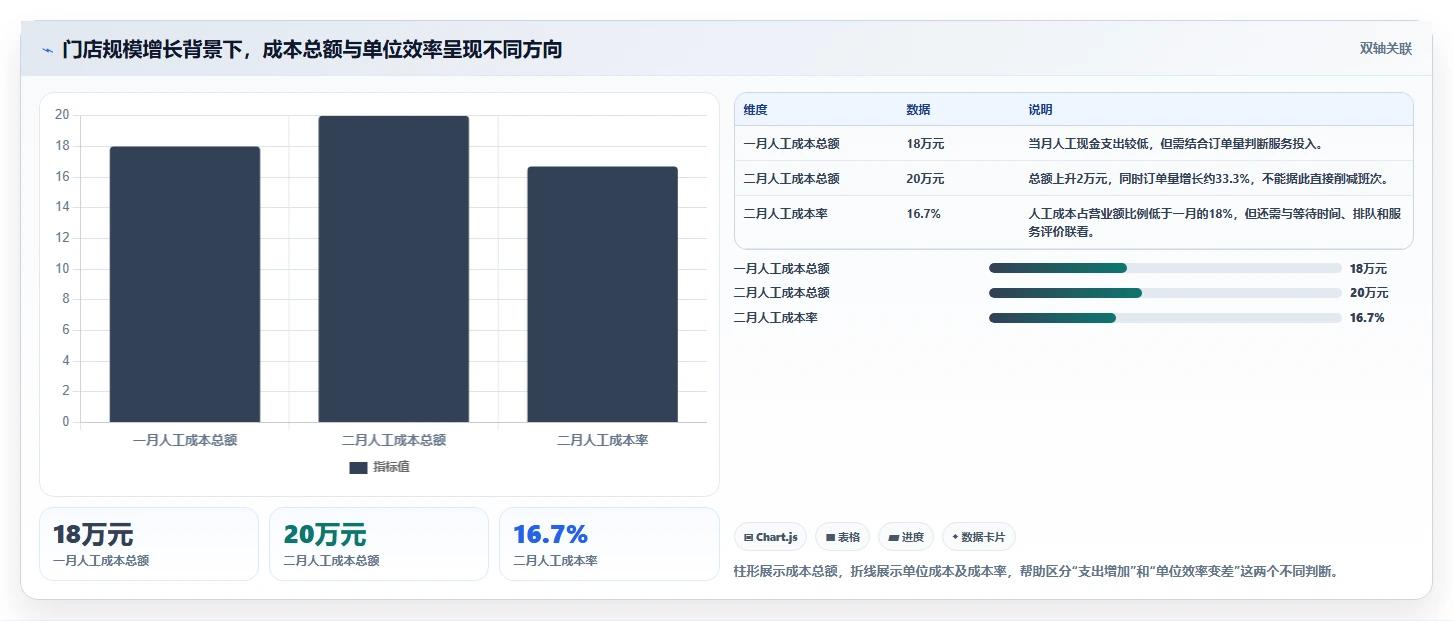
Task: Toggle the 指标值 legend swatch
Action: 358,467
